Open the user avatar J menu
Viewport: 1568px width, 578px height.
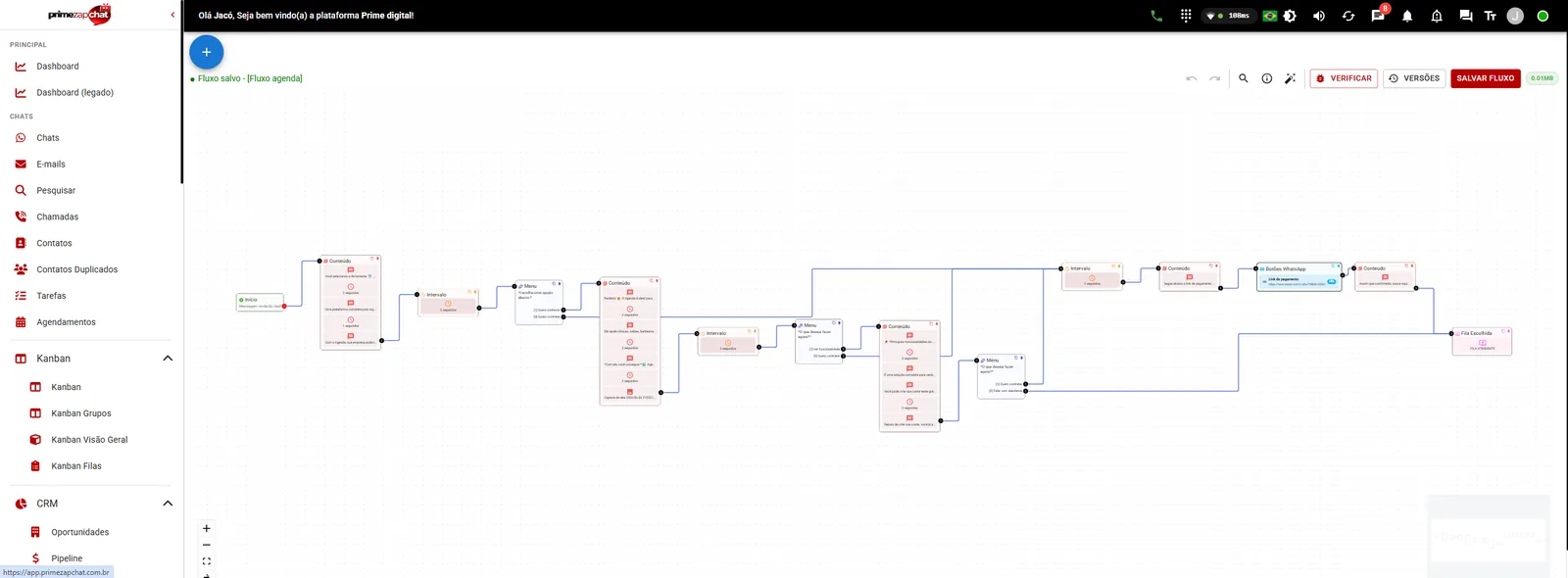[x=1515, y=16]
